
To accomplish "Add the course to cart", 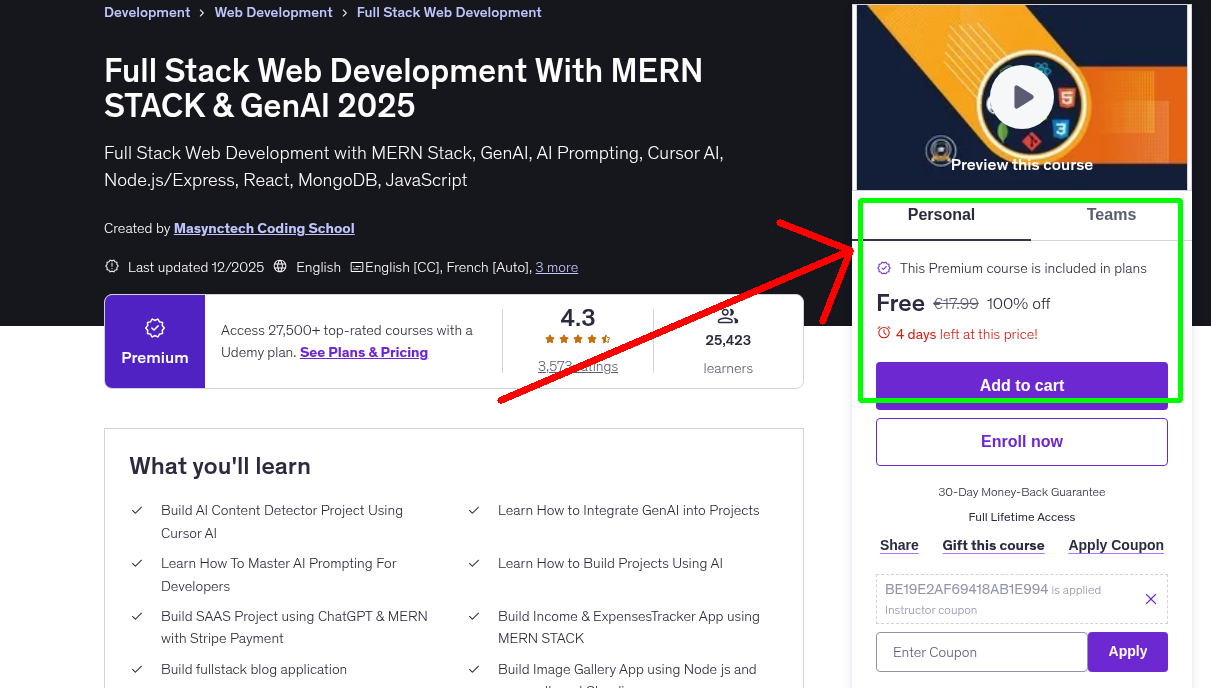I will tap(1021, 384).
